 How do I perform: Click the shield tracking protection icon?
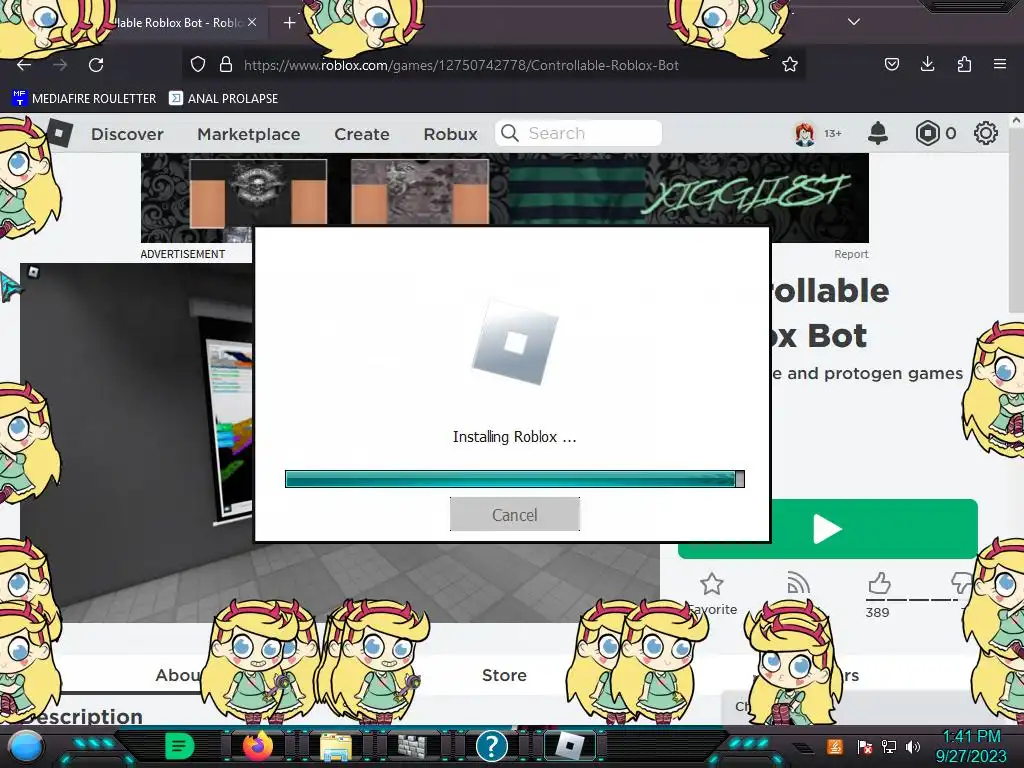click(198, 64)
